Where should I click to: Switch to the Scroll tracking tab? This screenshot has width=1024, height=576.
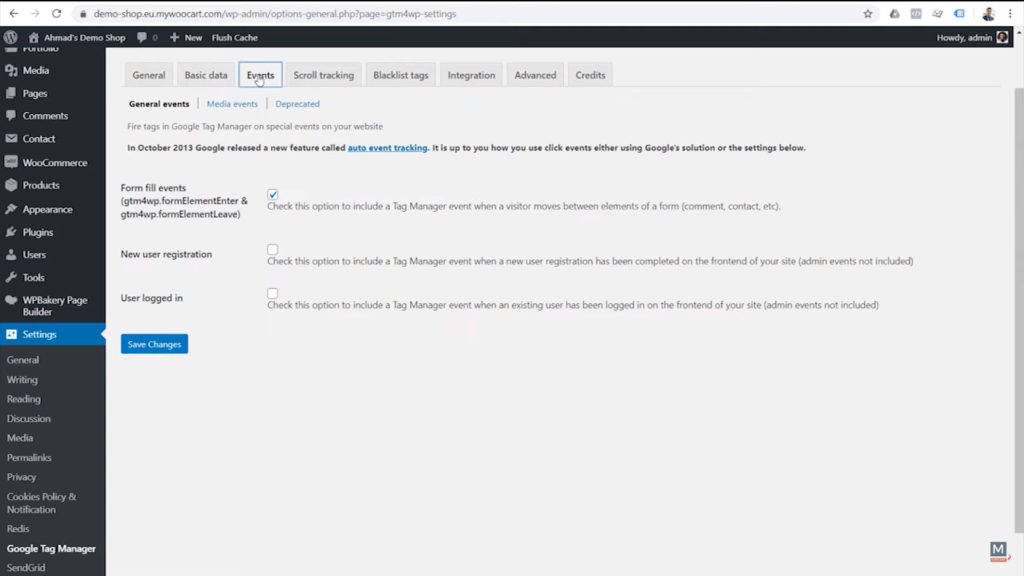(x=323, y=74)
